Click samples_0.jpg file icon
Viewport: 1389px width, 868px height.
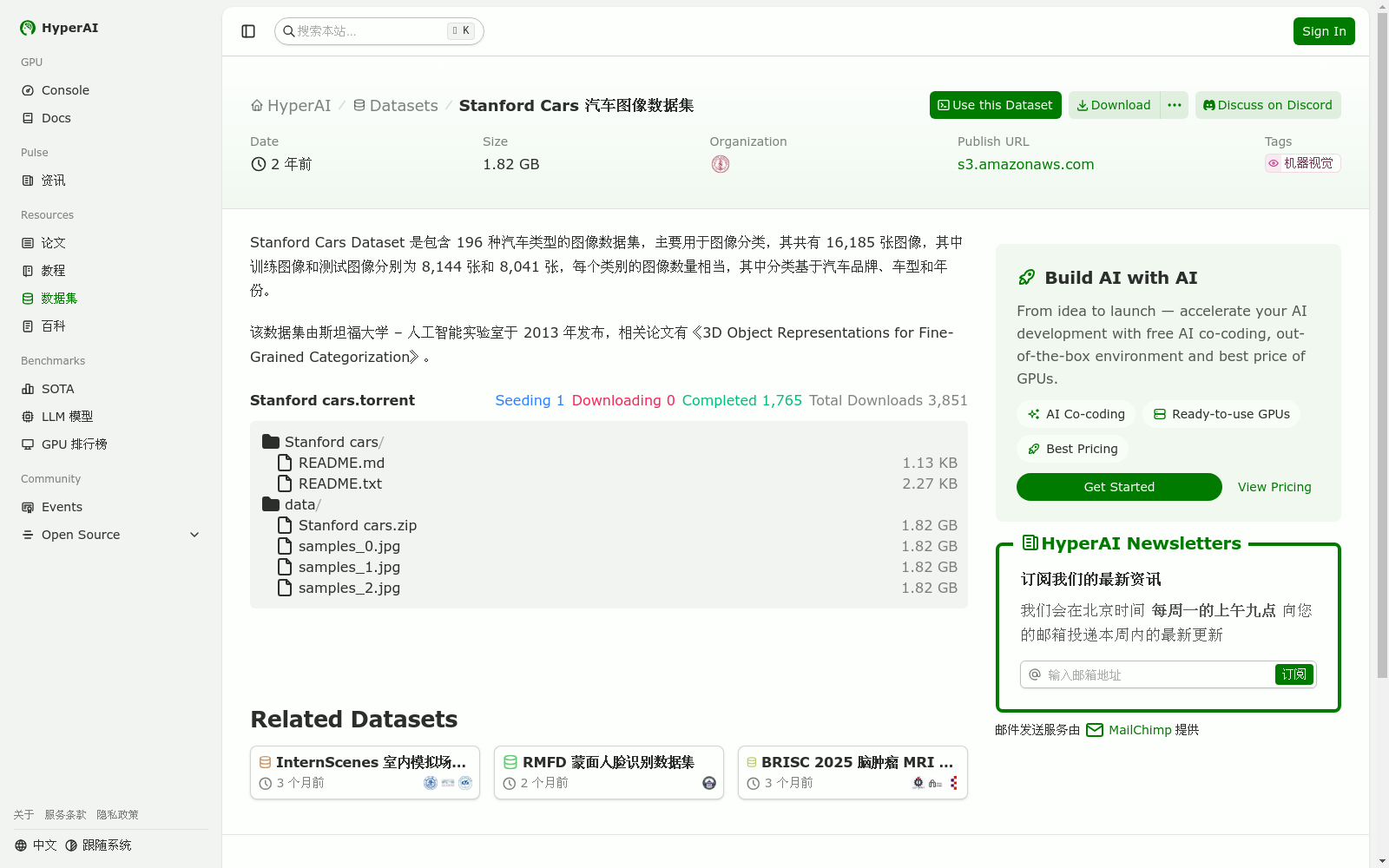point(285,546)
